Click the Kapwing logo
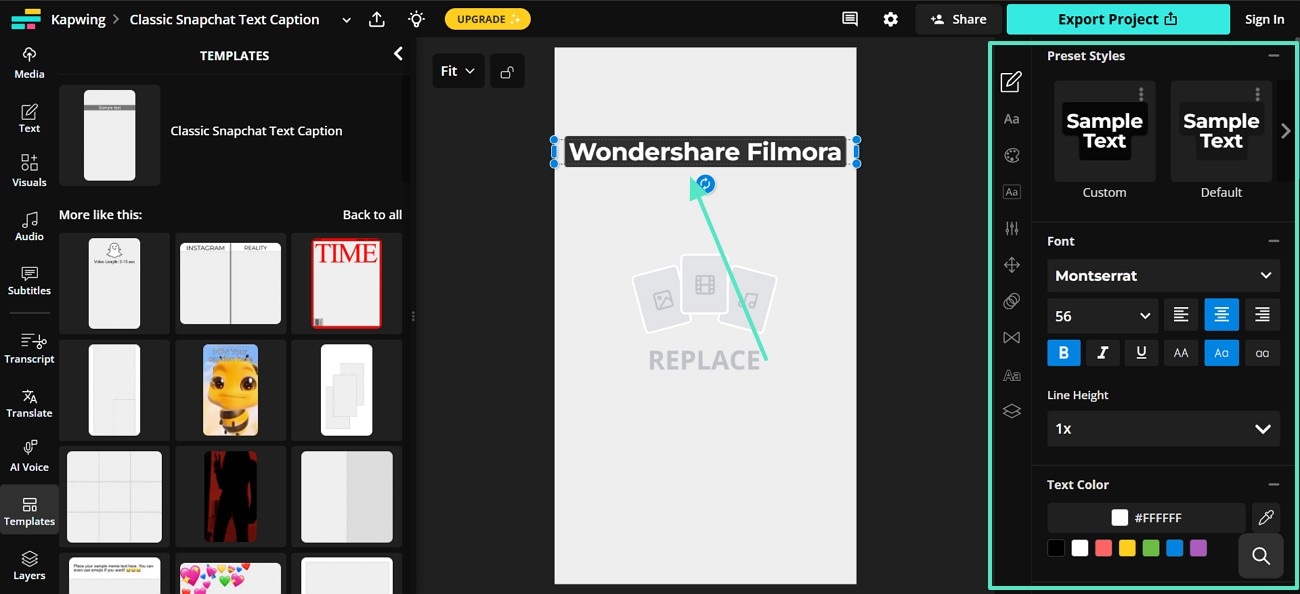 point(25,19)
